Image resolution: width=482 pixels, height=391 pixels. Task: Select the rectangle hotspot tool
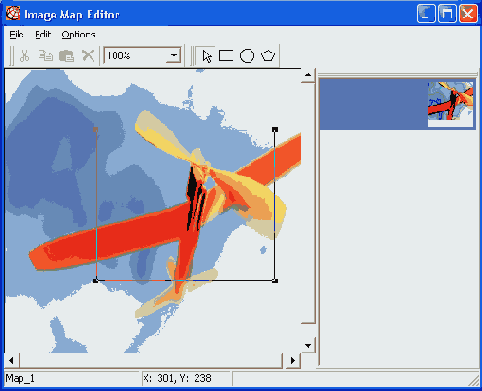tap(226, 56)
